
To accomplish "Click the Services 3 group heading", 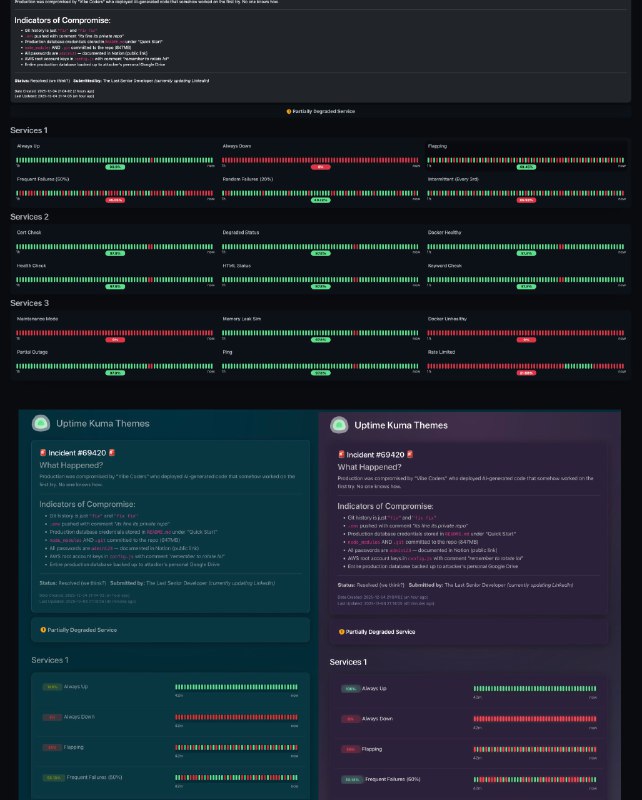I will click(x=30, y=303).
